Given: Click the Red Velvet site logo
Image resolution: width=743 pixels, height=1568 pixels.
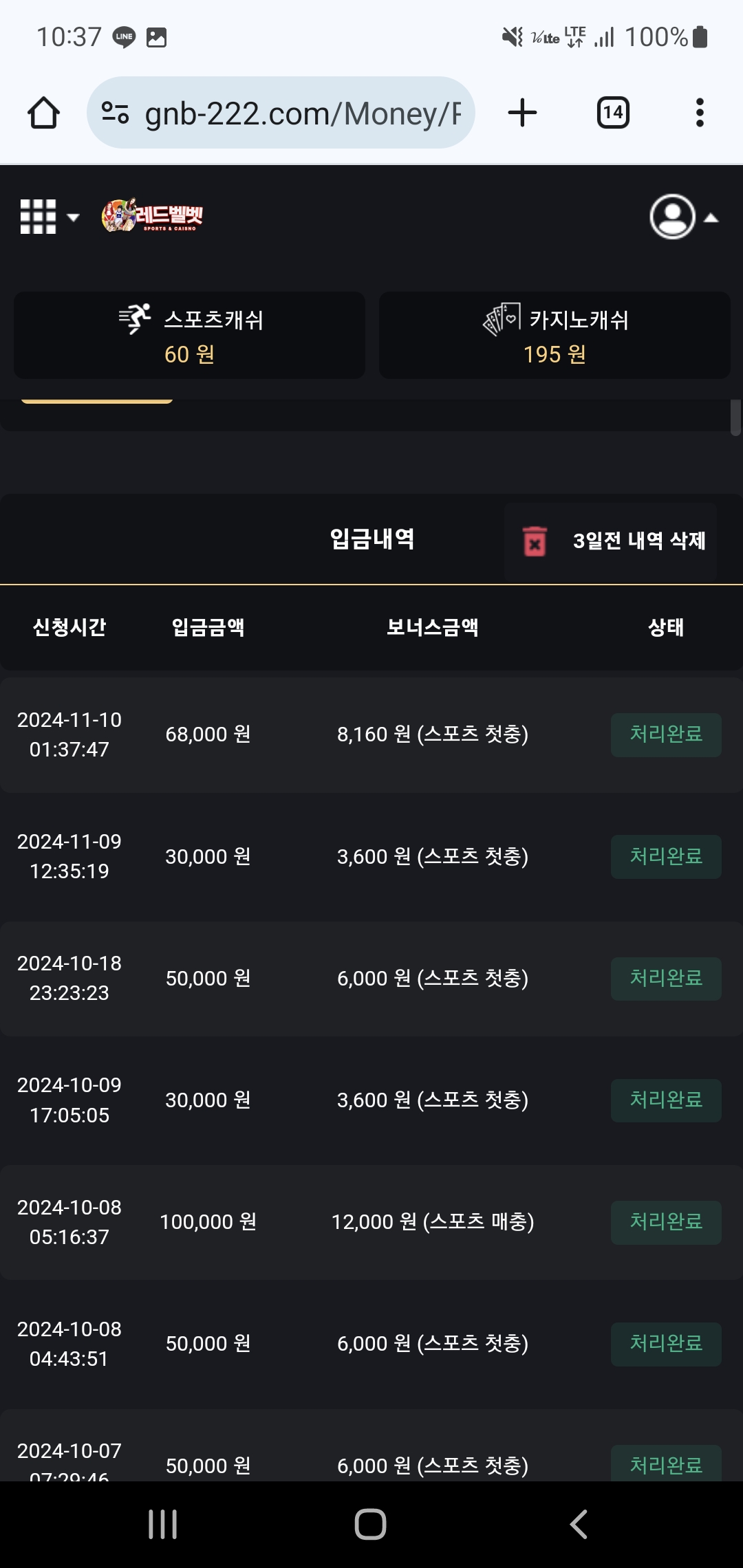Looking at the screenshot, I should point(152,216).
